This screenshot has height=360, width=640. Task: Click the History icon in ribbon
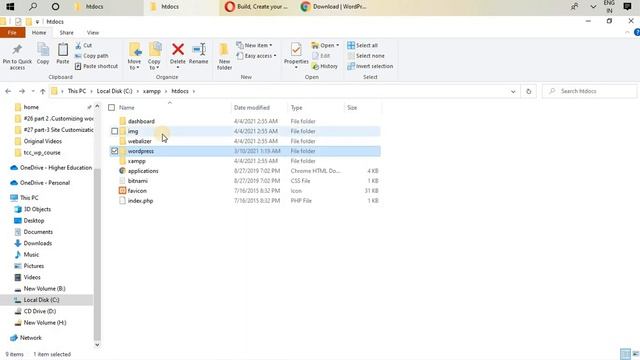(x=325, y=66)
